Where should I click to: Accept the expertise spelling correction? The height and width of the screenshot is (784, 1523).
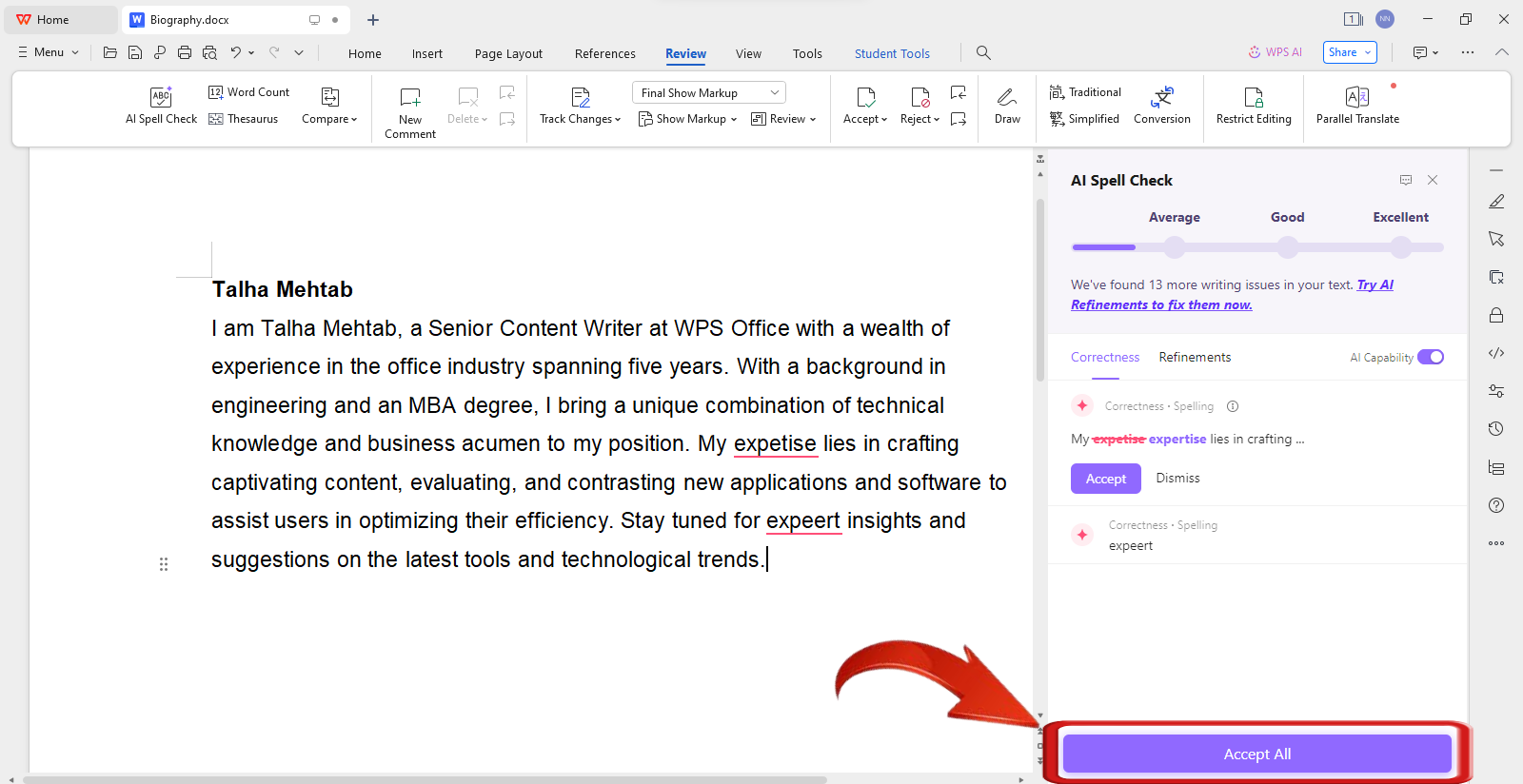1106,479
